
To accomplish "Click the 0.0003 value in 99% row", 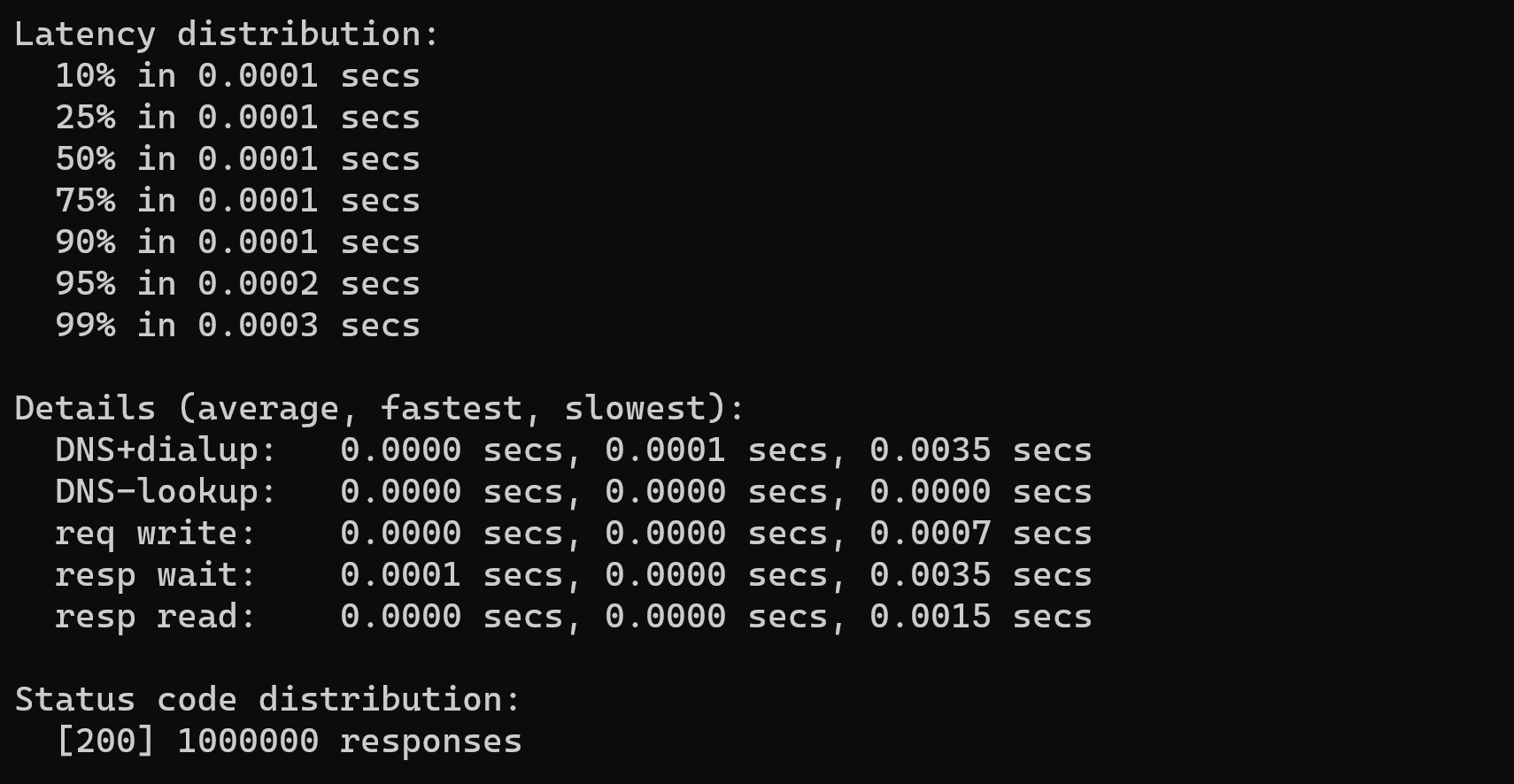I will click(x=258, y=326).
